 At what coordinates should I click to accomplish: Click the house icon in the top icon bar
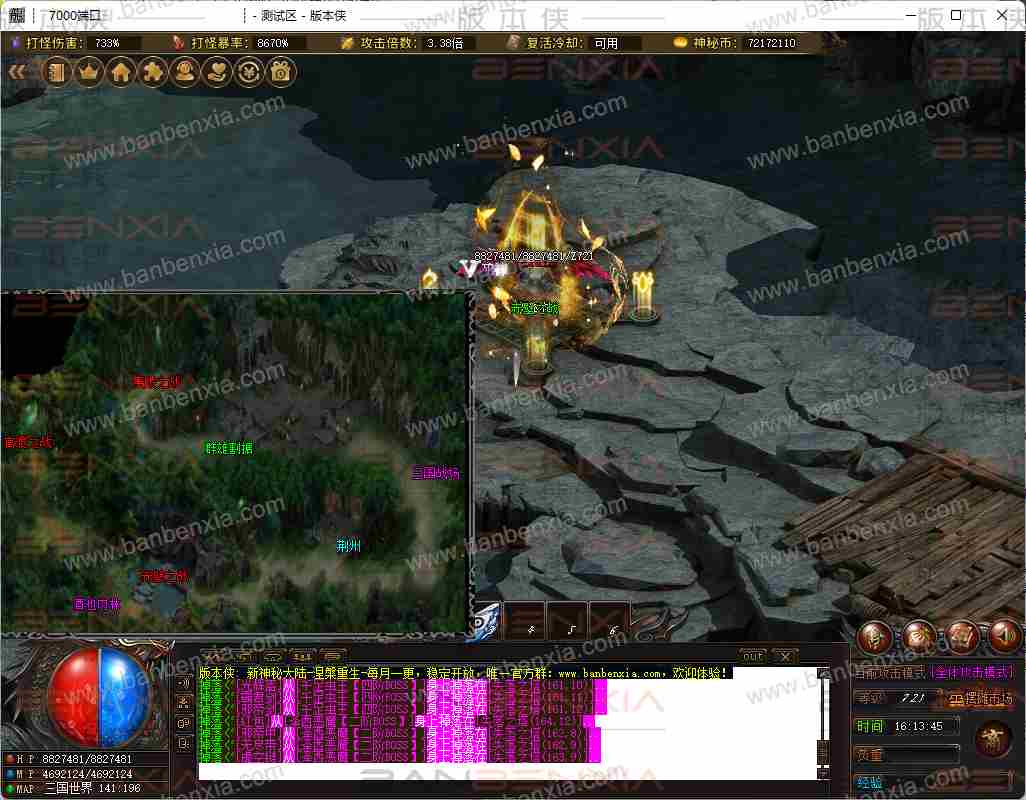[121, 71]
